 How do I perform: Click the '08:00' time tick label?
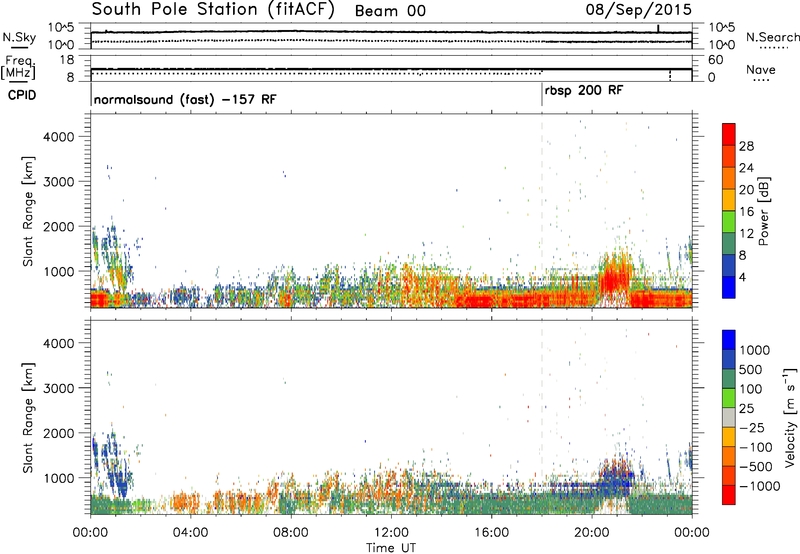point(290,533)
